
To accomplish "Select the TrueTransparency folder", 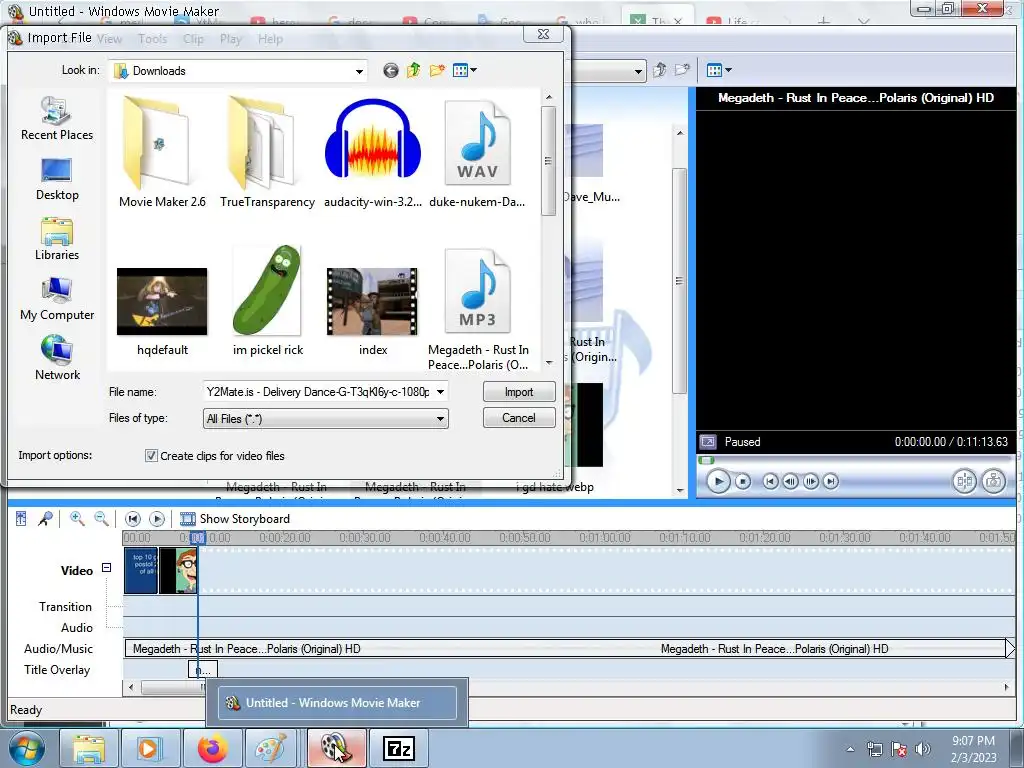I will (x=267, y=153).
